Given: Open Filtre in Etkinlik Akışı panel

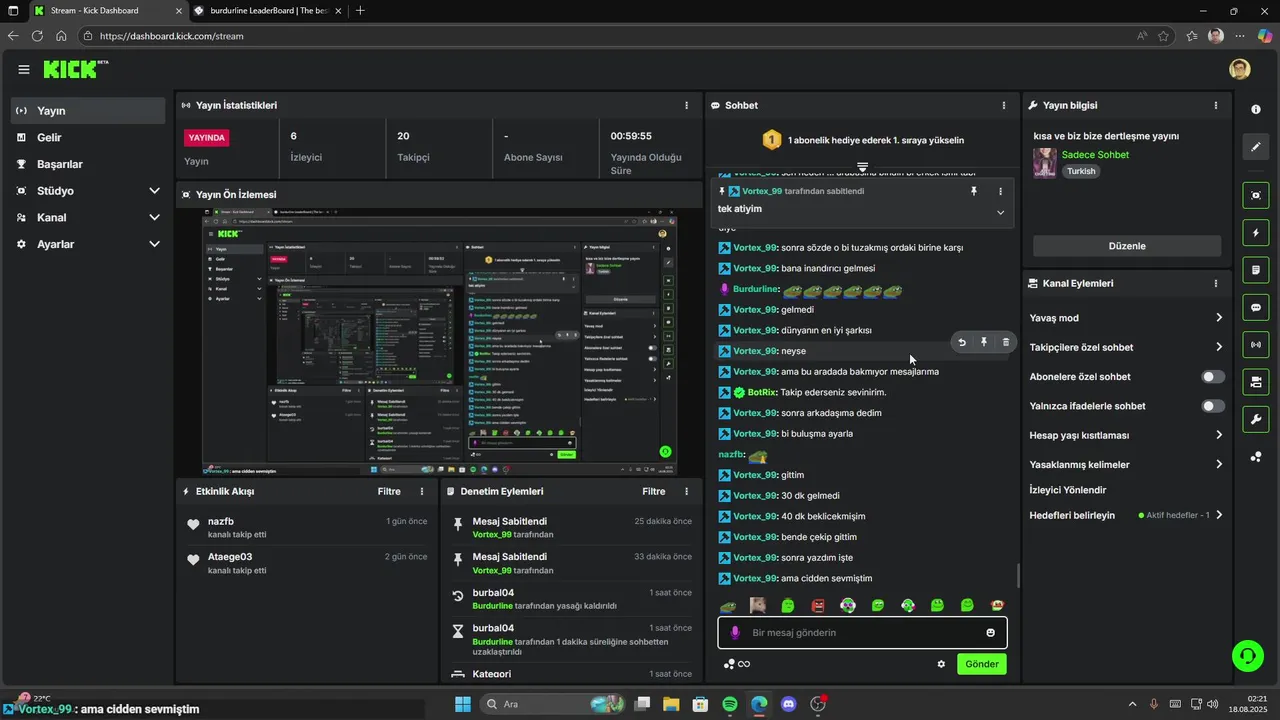Looking at the screenshot, I should tap(389, 491).
